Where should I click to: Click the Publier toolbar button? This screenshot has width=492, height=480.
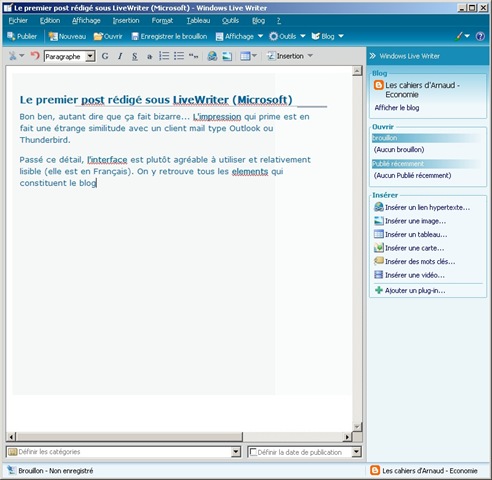(x=22, y=36)
